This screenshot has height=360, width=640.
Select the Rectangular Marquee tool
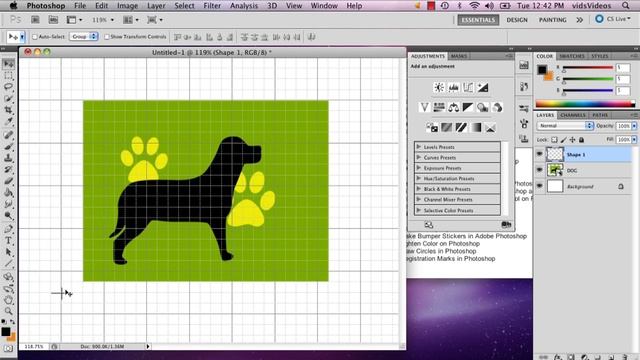[9, 76]
